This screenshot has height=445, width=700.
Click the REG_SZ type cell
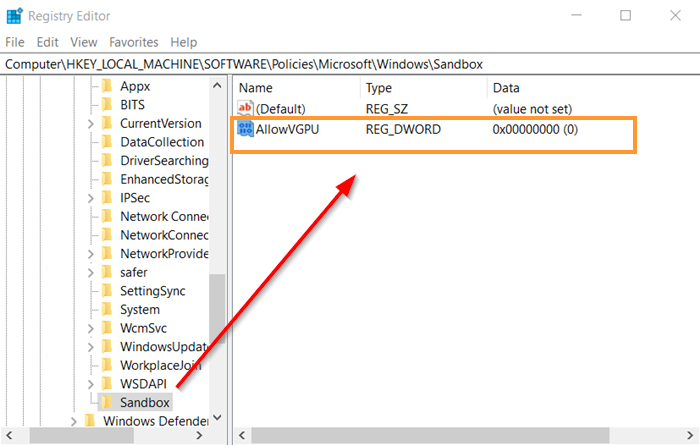click(x=387, y=109)
